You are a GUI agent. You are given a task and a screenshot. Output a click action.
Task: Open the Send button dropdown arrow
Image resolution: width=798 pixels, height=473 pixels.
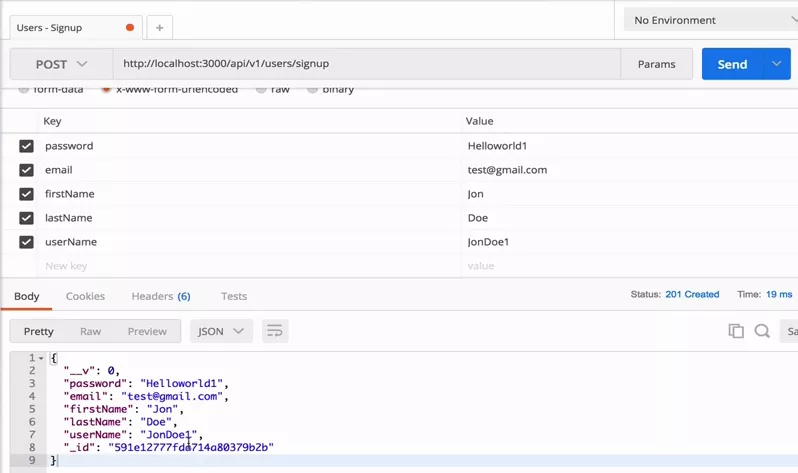[777, 64]
